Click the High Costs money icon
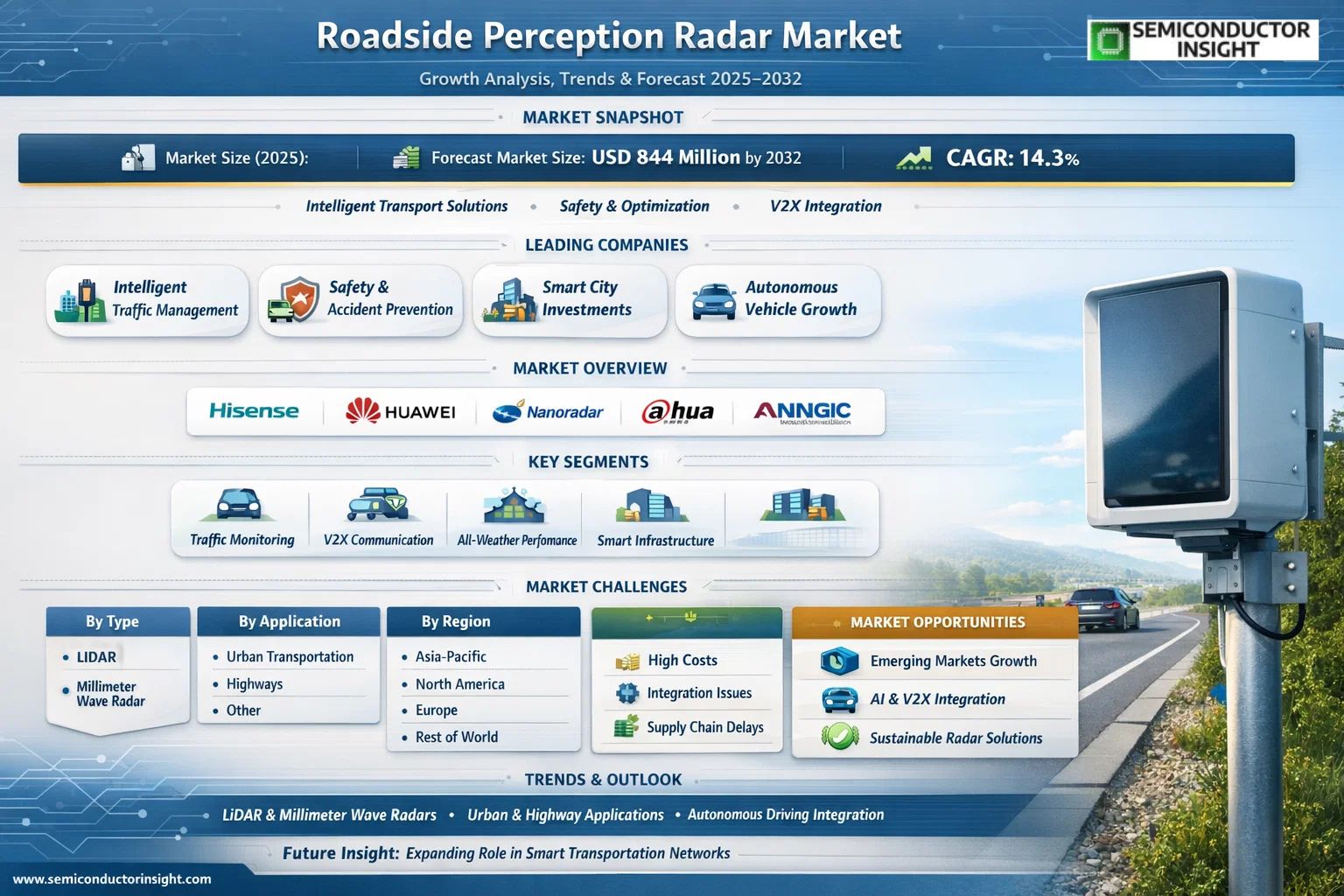1344x896 pixels. tap(627, 661)
